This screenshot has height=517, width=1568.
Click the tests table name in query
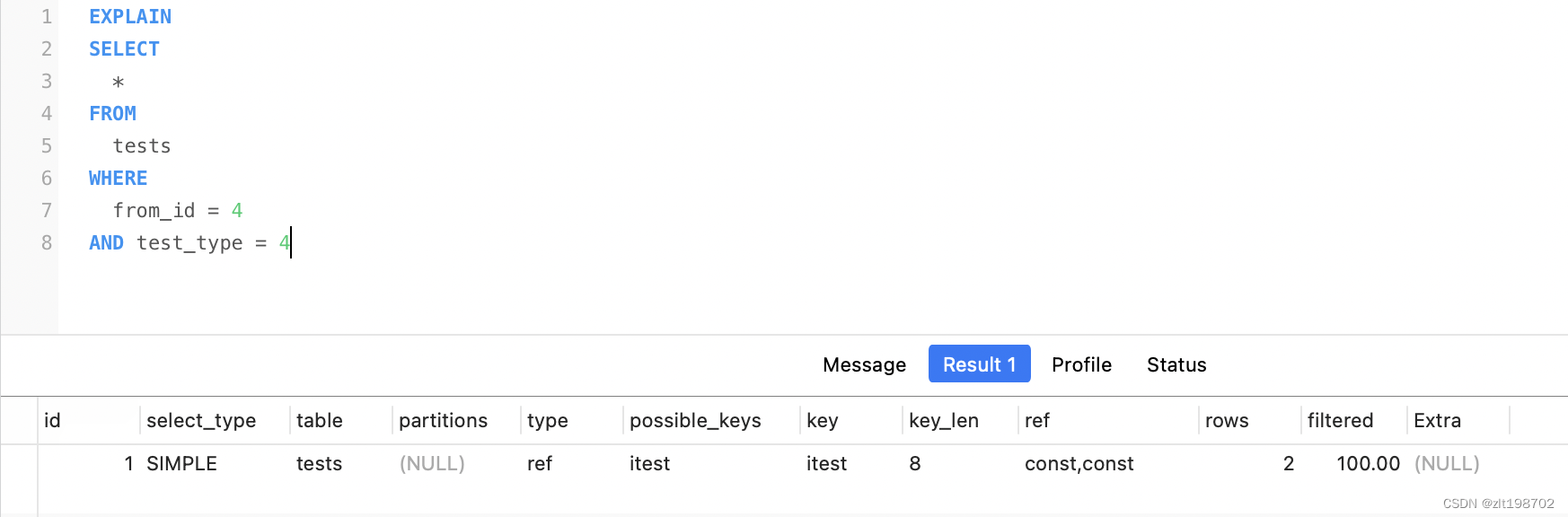142,146
